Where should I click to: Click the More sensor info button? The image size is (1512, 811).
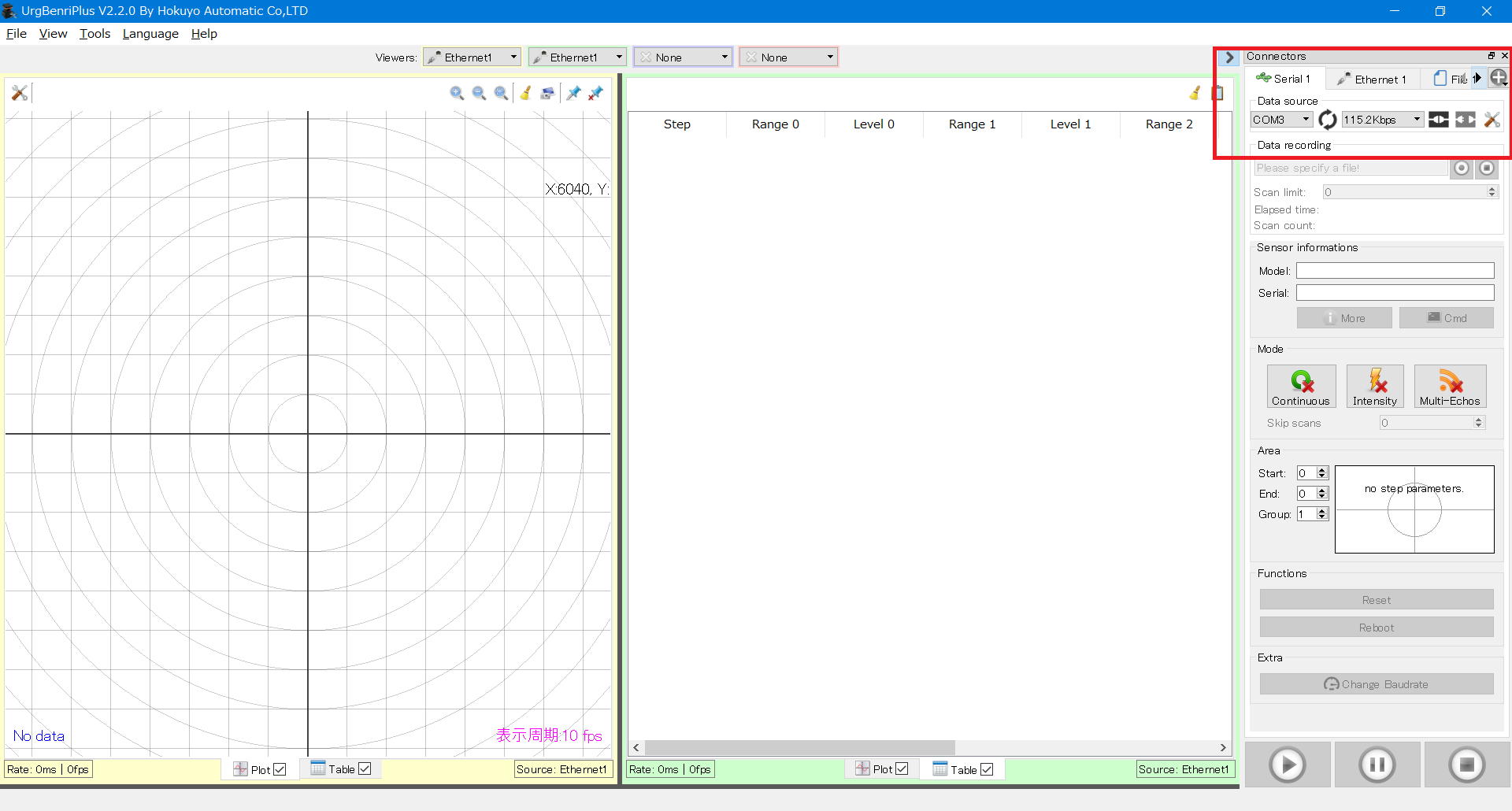click(1344, 318)
